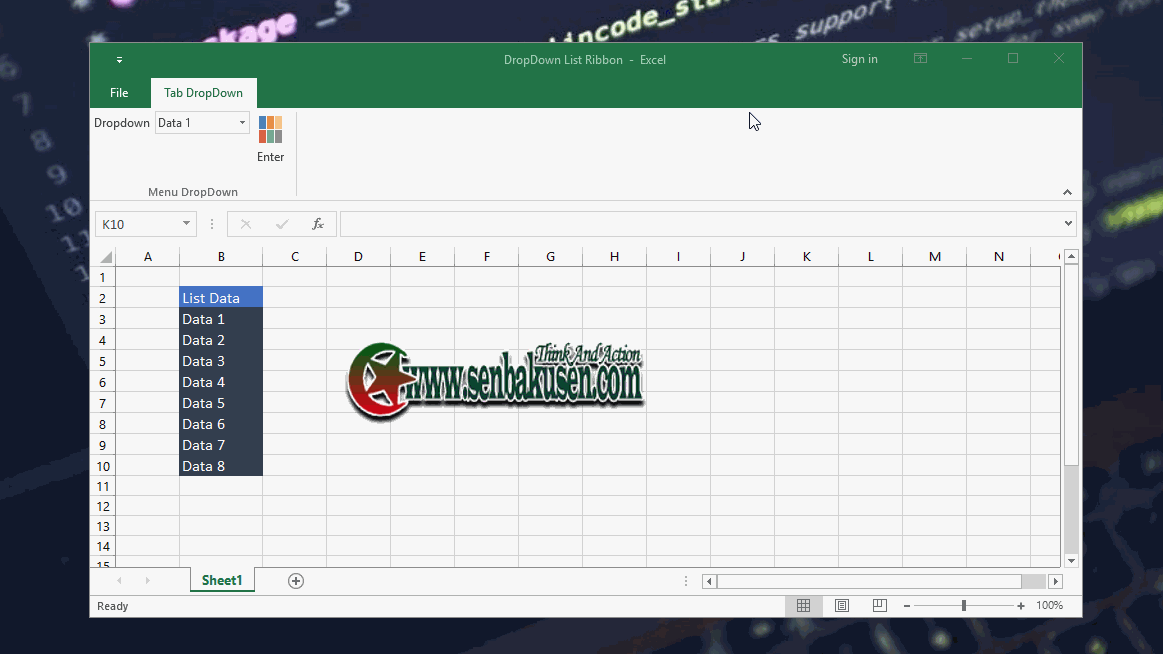Select the Sheet1 worksheet tab
This screenshot has width=1163, height=654.
(221, 580)
